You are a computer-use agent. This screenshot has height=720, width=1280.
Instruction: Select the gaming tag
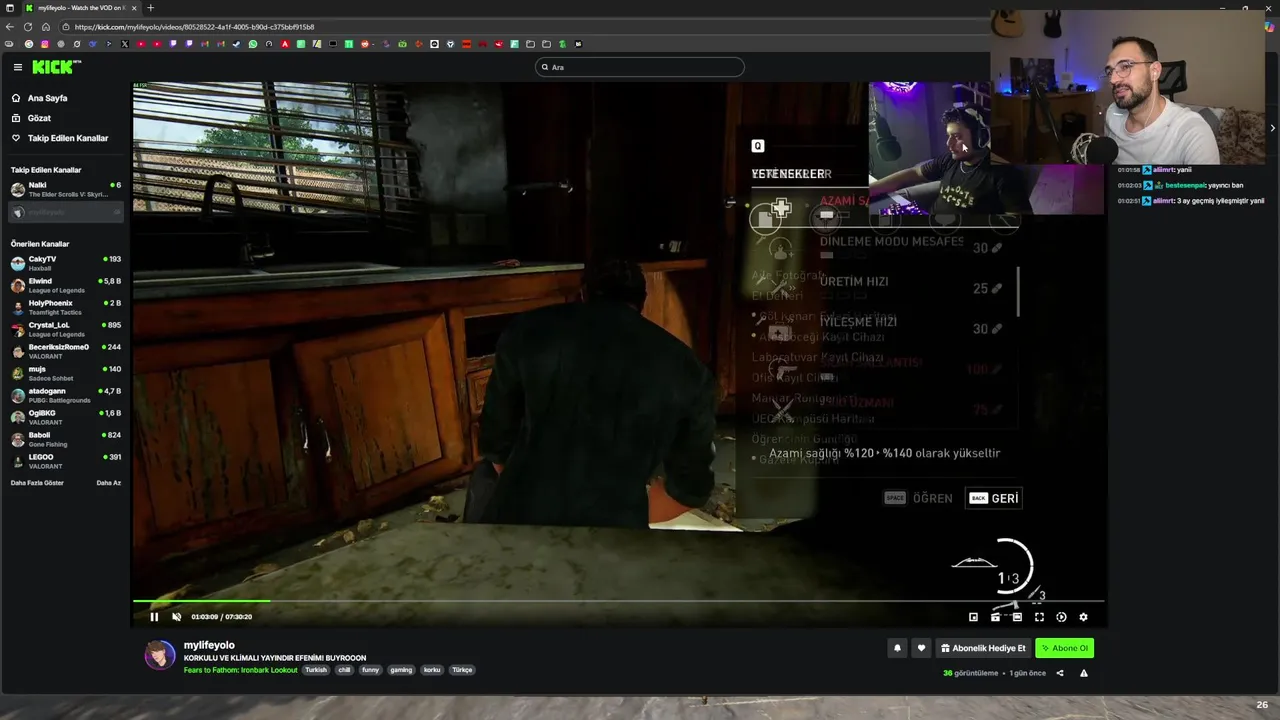tap(401, 670)
